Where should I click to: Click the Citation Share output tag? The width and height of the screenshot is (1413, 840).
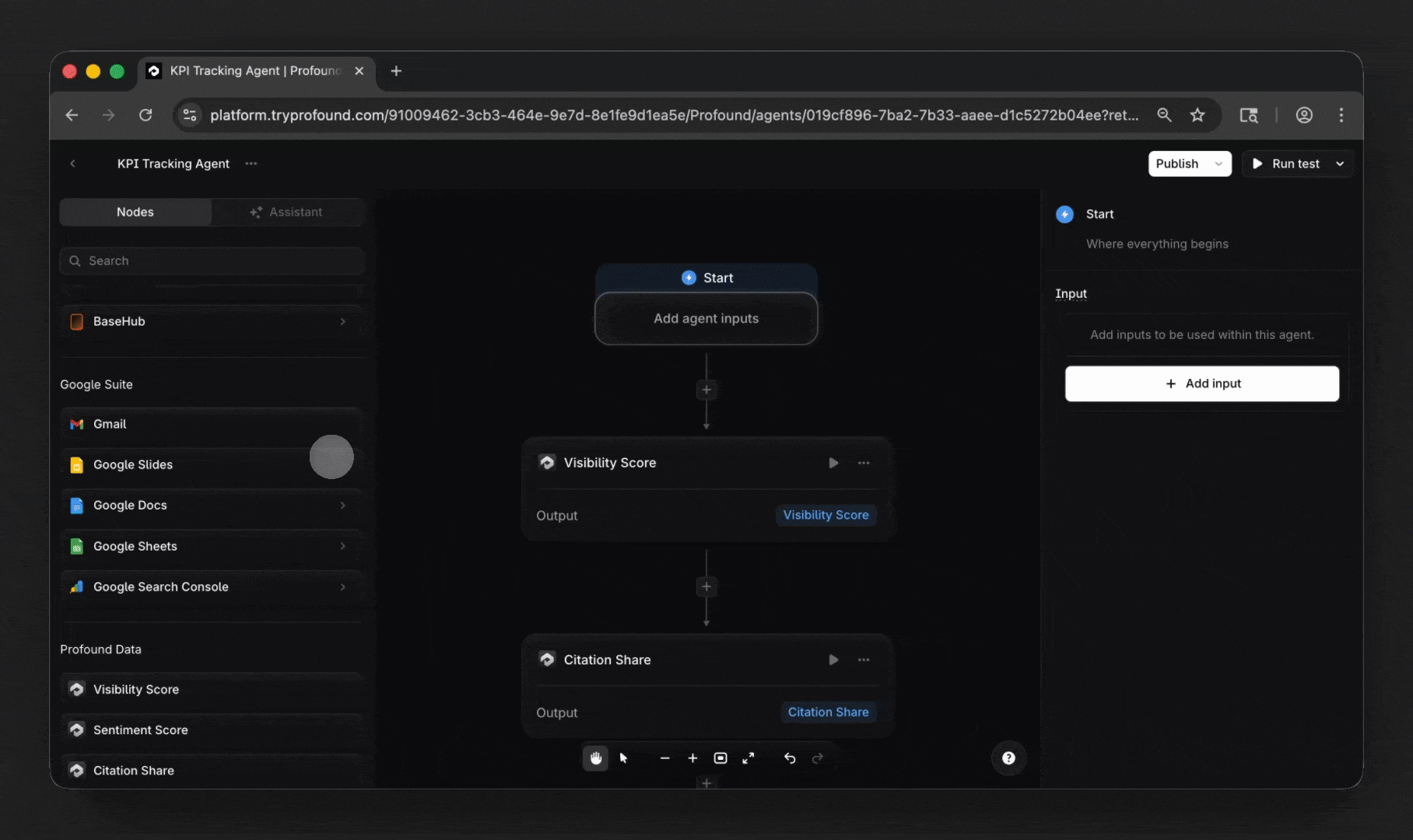tap(828, 712)
